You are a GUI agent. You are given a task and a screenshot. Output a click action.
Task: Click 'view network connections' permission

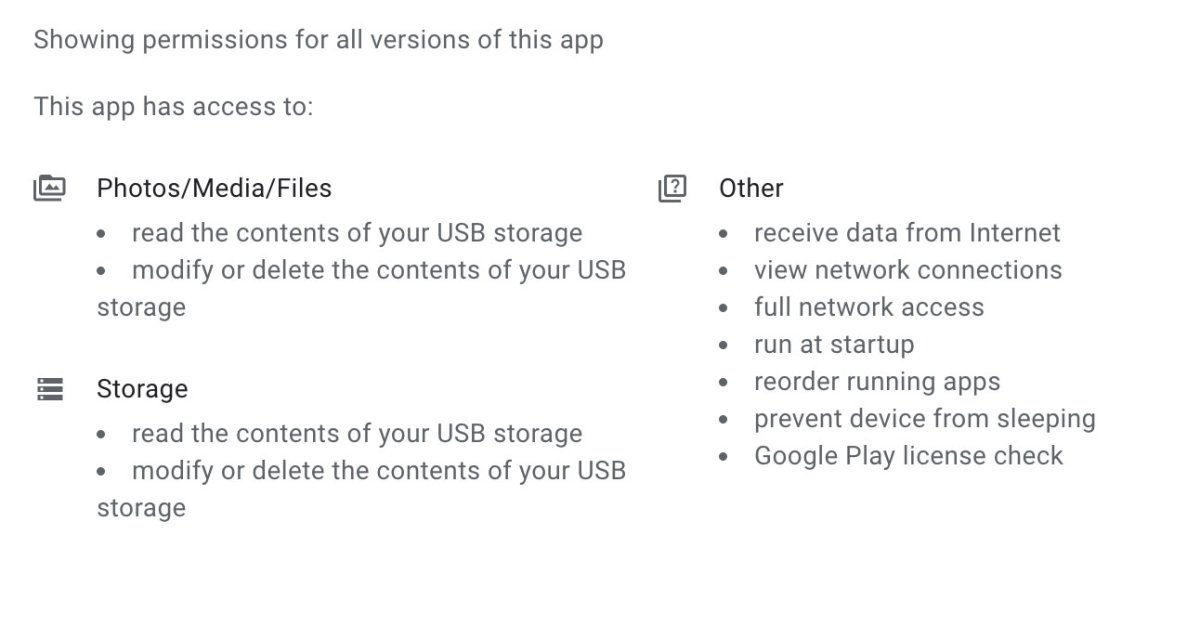[907, 270]
